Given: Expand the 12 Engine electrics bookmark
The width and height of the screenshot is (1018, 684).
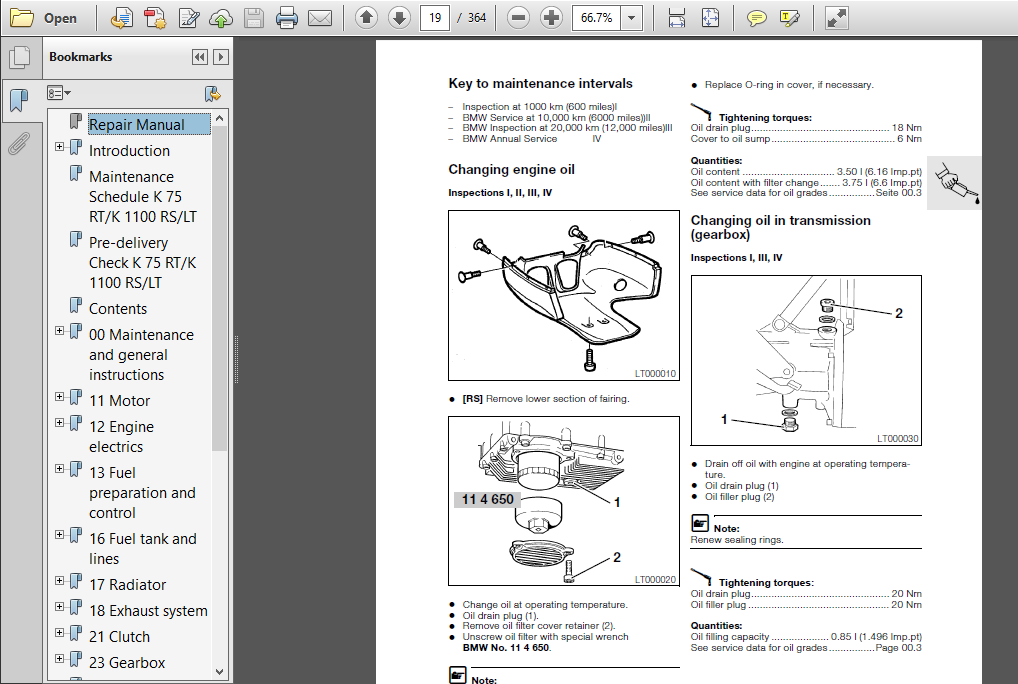Looking at the screenshot, I should click(60, 422).
